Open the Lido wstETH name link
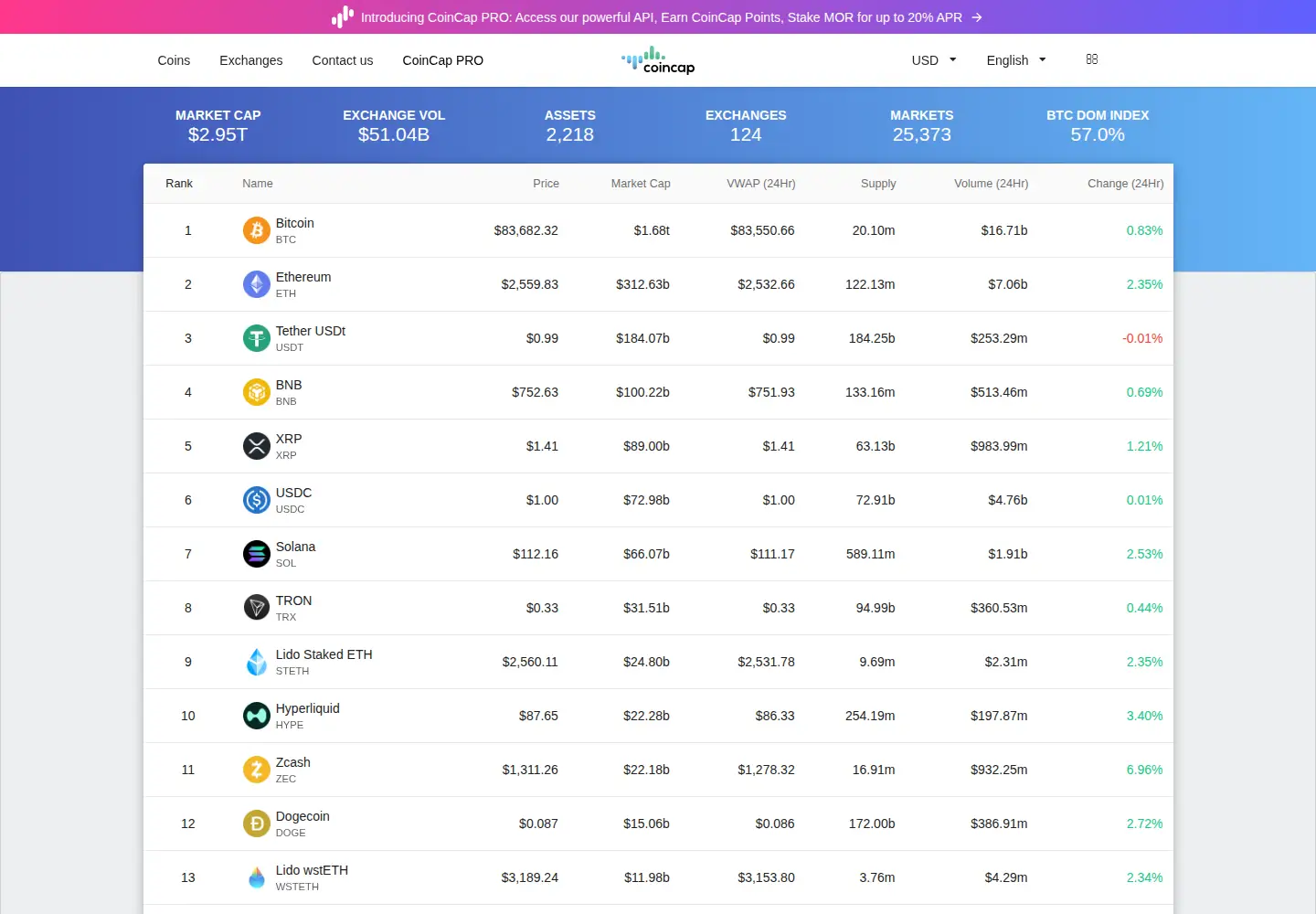 pos(312,870)
